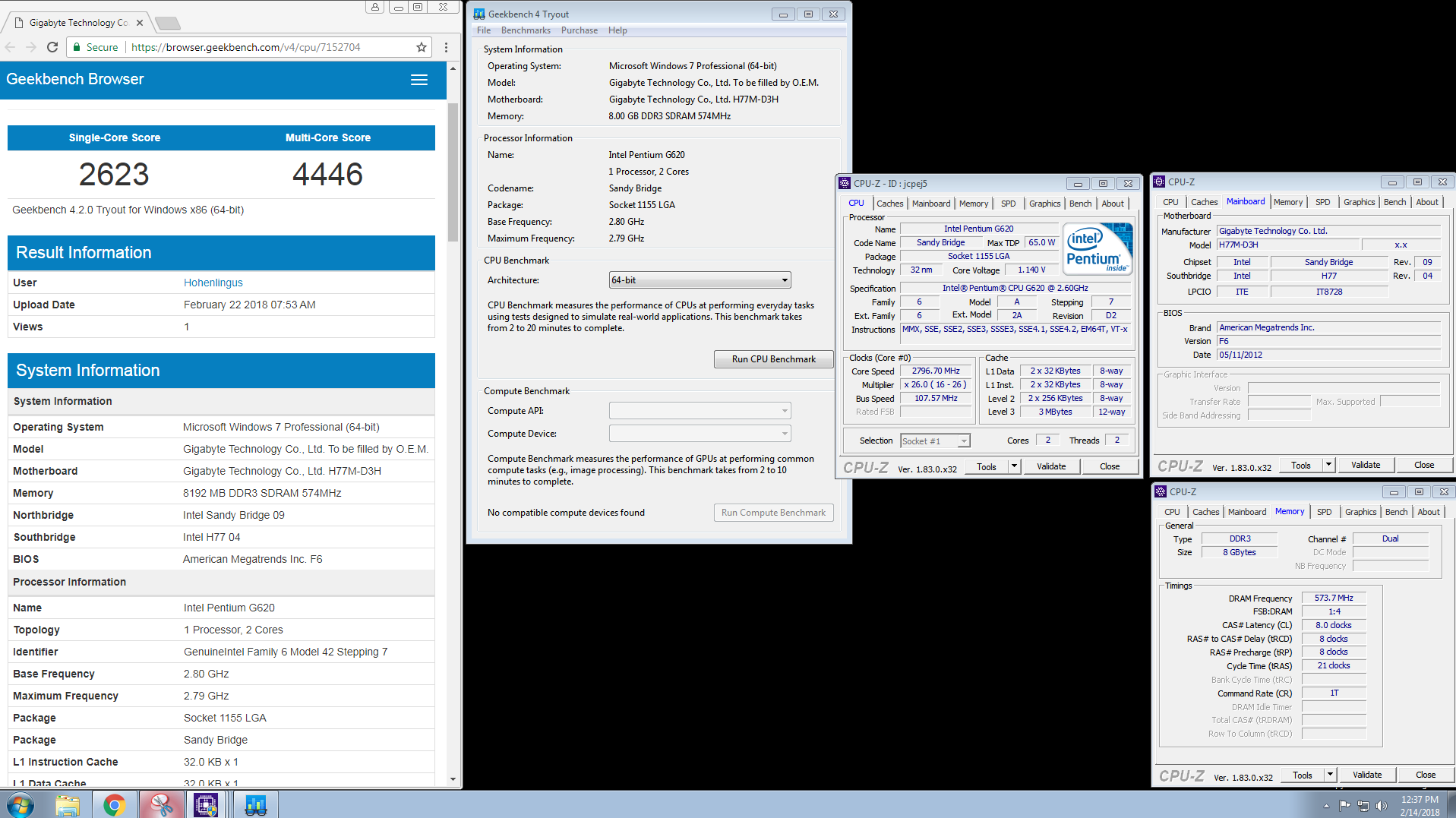Click the Single-Core Score value 2623

(114, 175)
